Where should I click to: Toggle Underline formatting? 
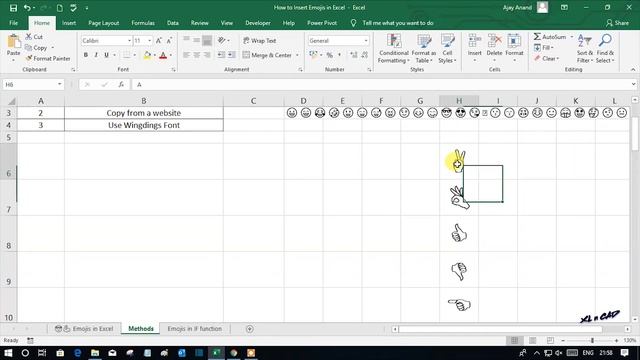point(107,55)
